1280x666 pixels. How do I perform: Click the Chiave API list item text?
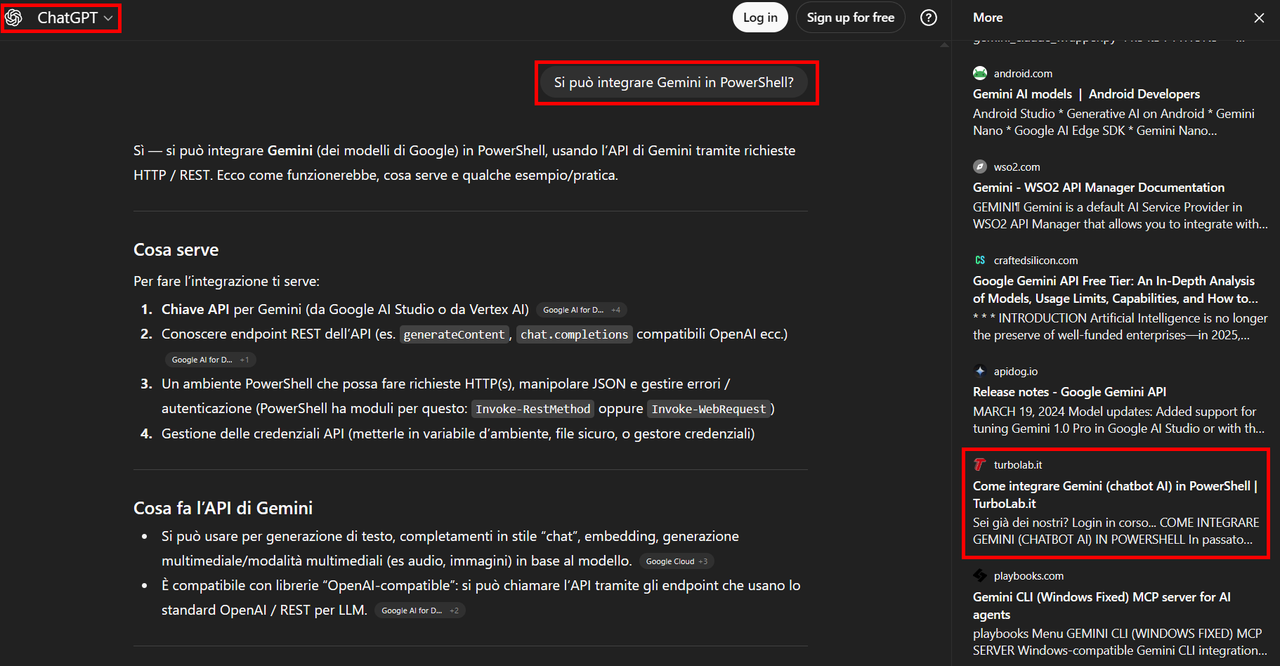coord(345,310)
